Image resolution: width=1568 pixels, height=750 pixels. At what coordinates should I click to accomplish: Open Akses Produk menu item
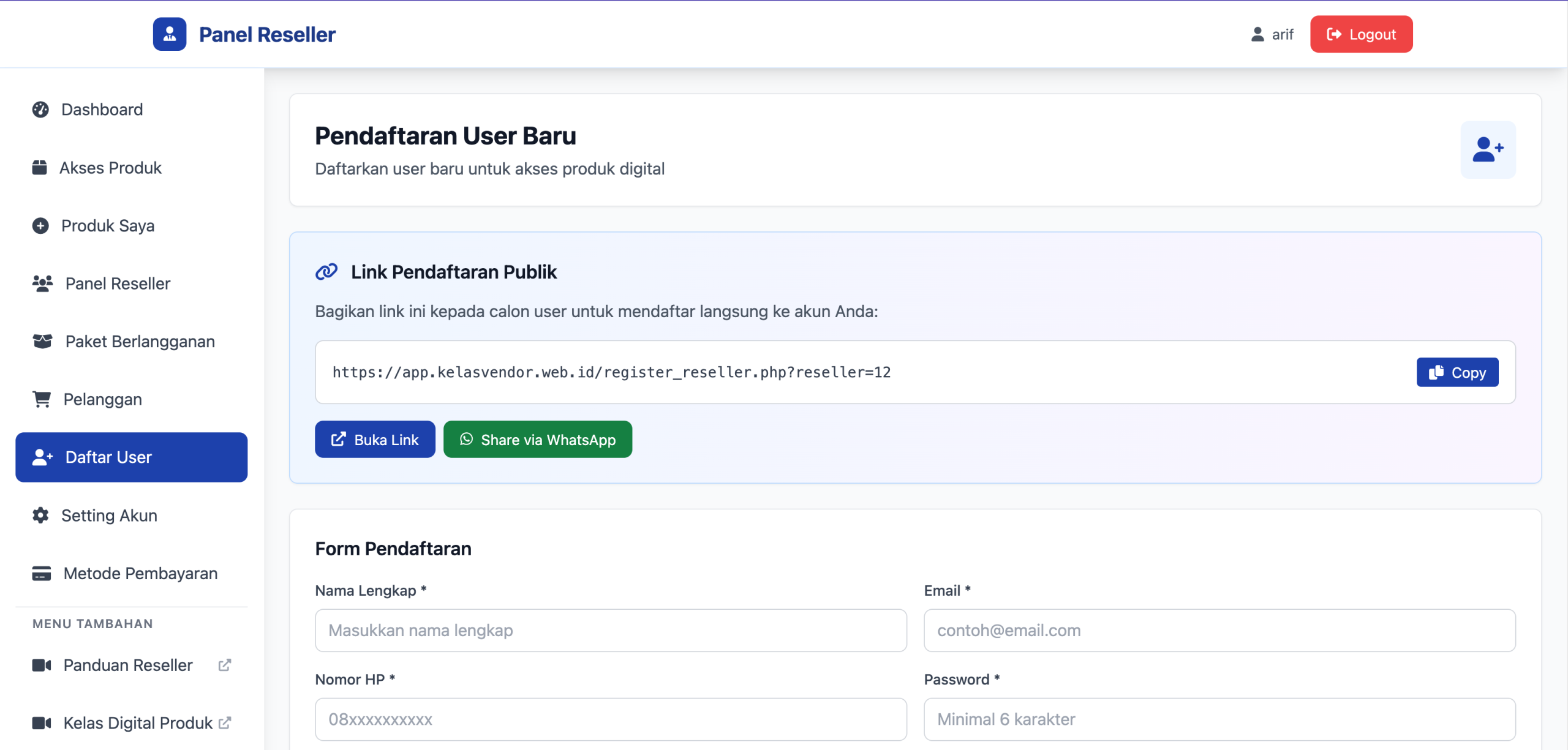coord(110,168)
